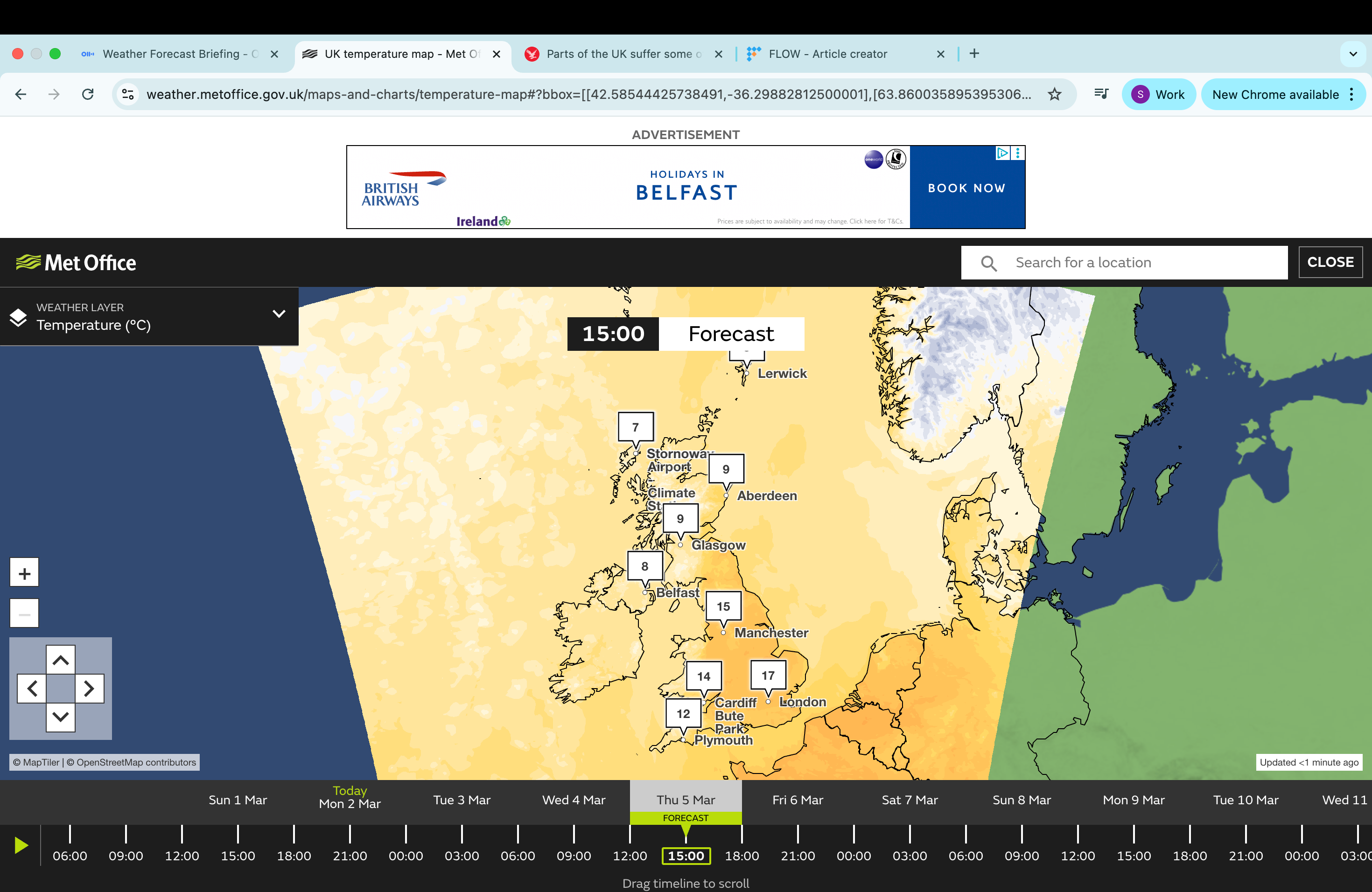
Task: Pan the map up with arrow
Action: tap(61, 660)
